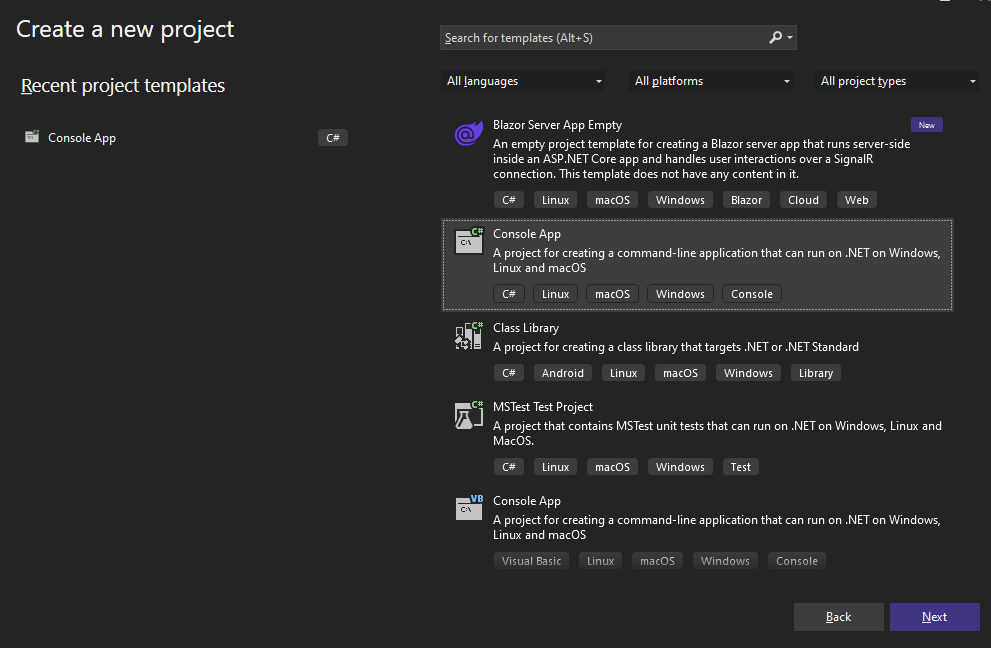Click the C# Console App template icon

point(468,241)
